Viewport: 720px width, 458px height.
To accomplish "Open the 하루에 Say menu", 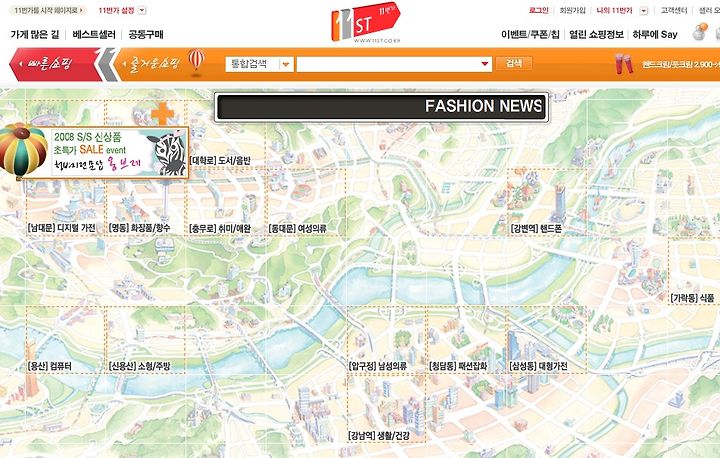I will [655, 34].
